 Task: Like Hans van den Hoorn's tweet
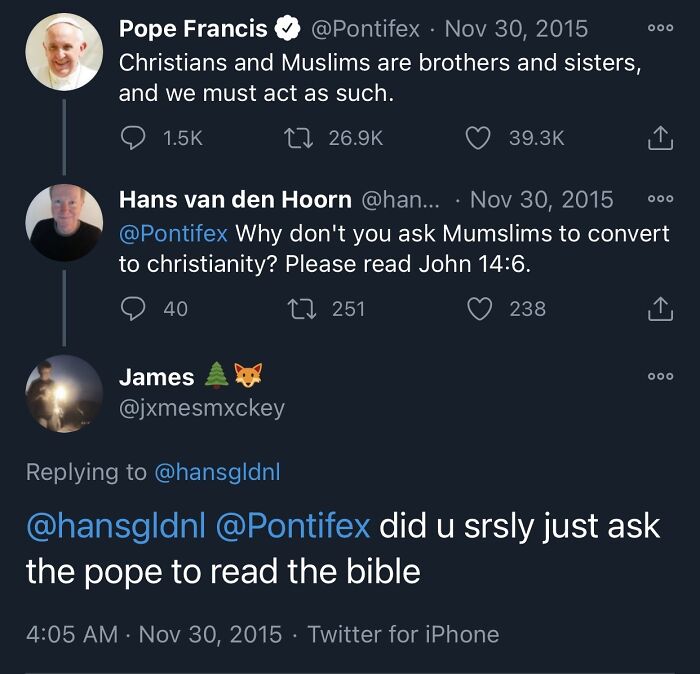click(x=480, y=309)
